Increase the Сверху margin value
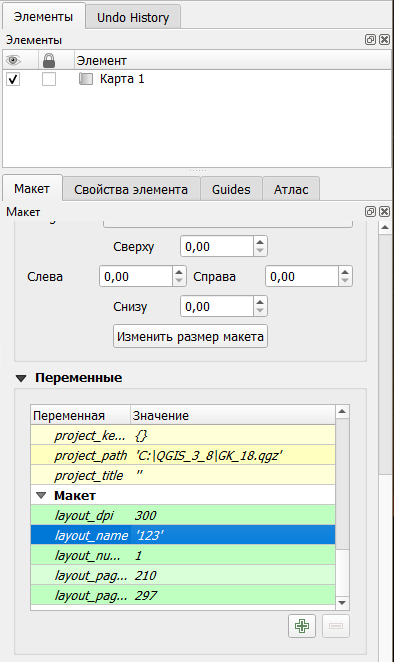 pos(260,242)
